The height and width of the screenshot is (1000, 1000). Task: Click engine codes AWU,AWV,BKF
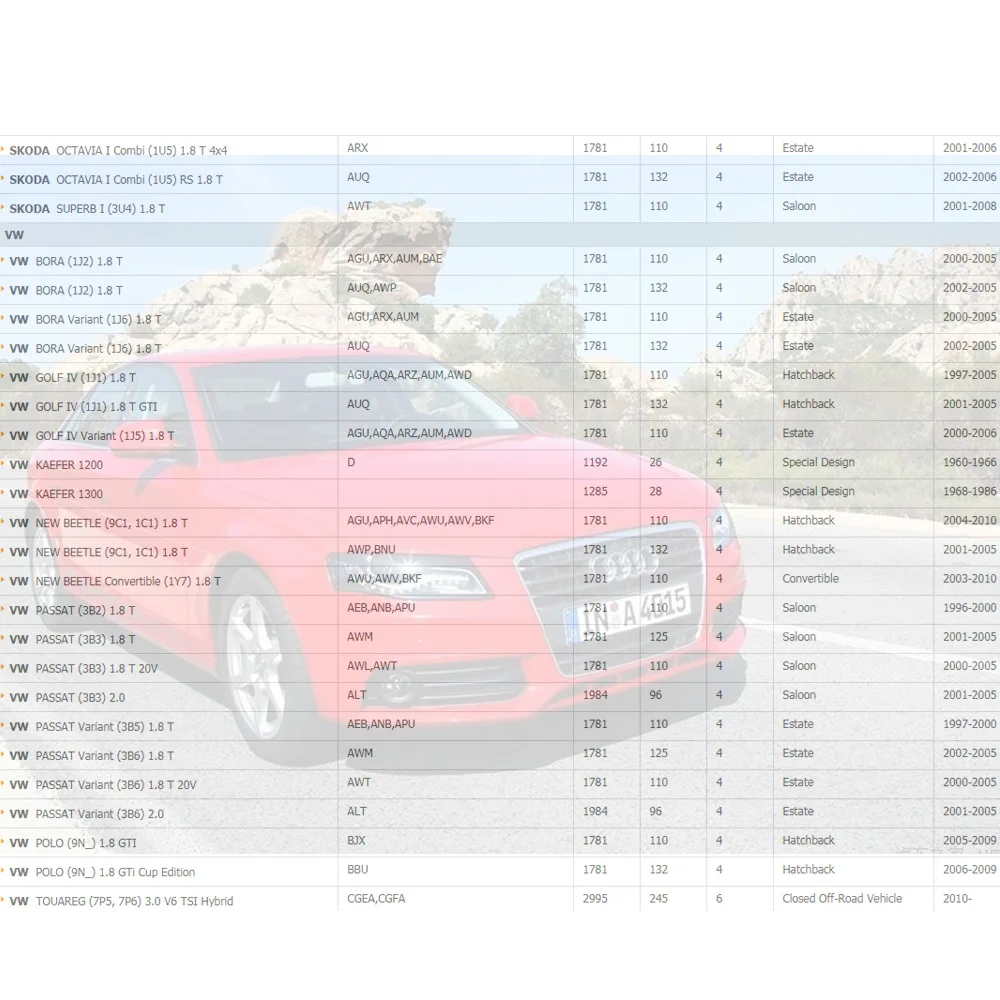[x=384, y=579]
